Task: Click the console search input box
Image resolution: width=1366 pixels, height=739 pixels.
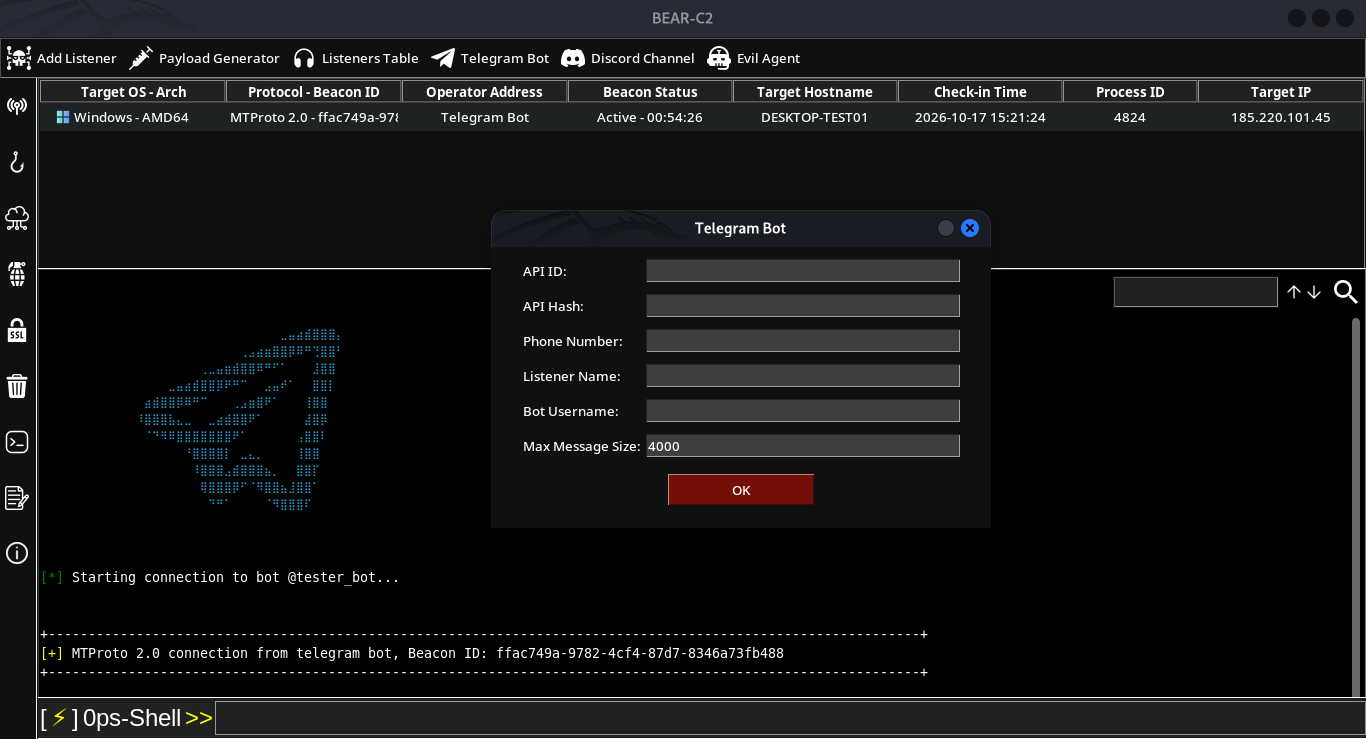Action: point(1196,292)
